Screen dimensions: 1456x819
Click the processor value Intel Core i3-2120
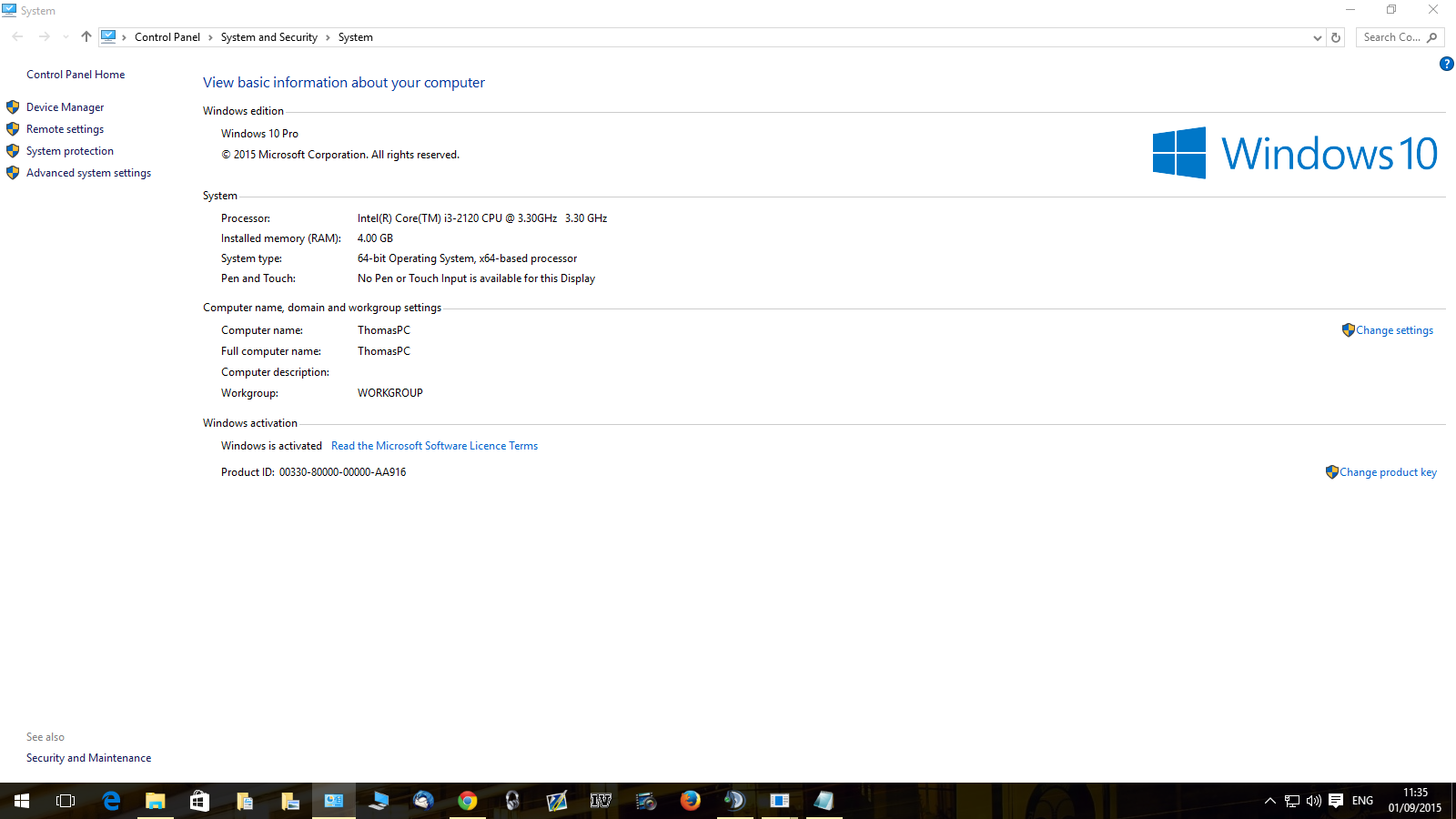[482, 218]
